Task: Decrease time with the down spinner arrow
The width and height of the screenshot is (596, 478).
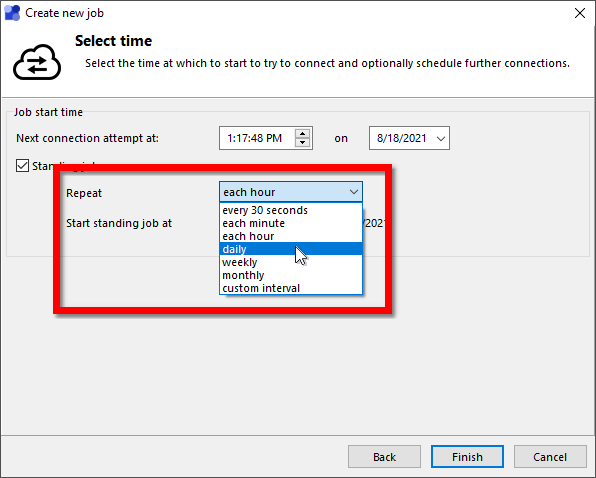Action: coord(303,142)
